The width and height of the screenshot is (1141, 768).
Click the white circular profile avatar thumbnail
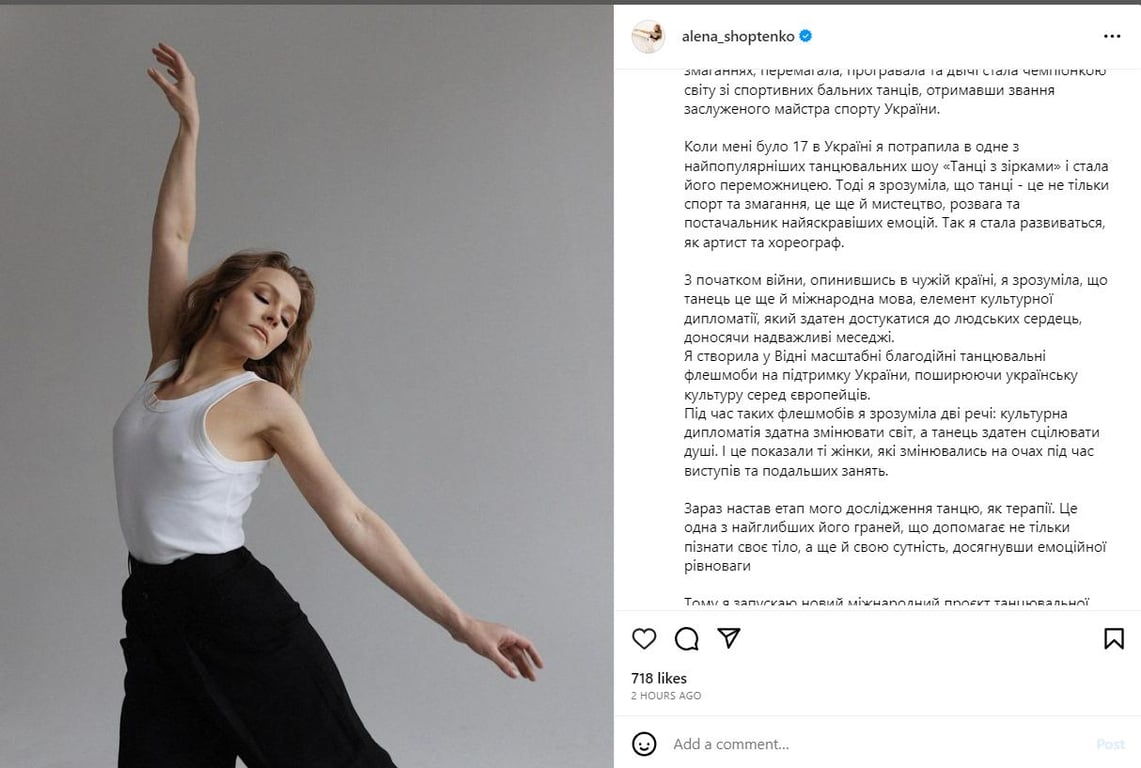click(x=648, y=36)
